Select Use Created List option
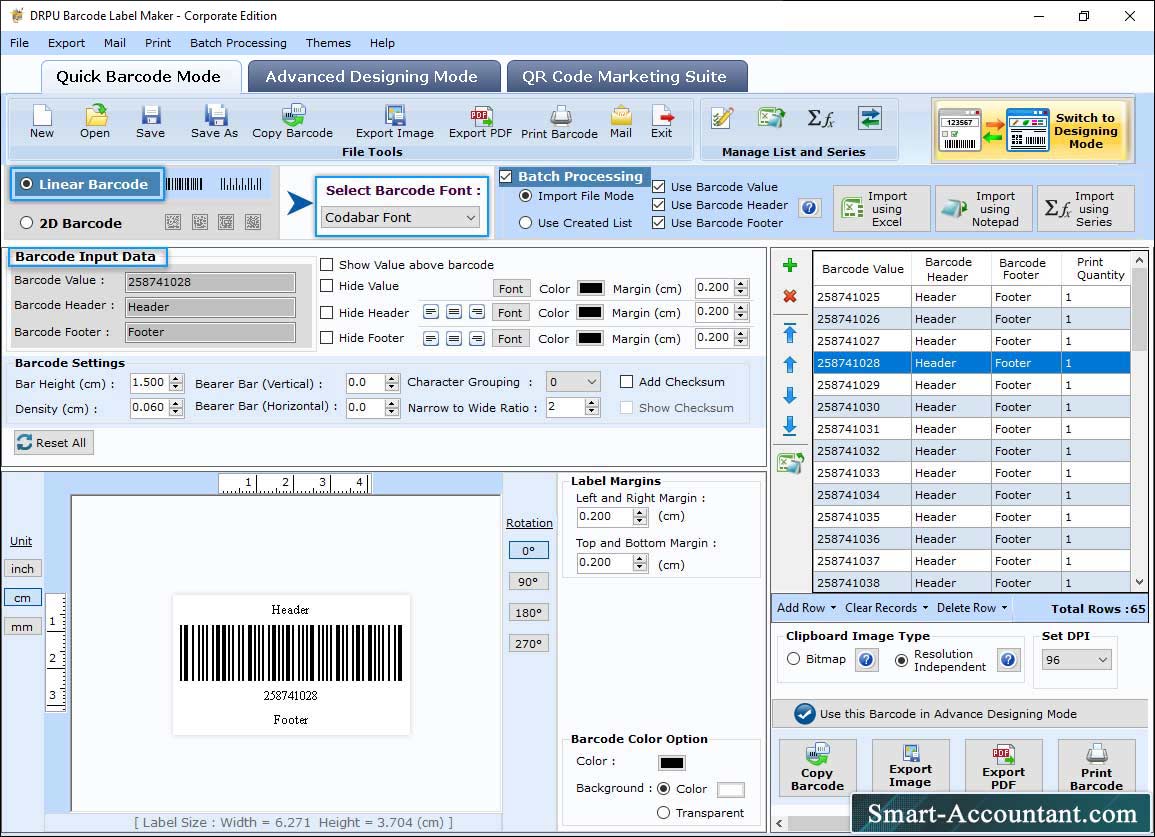1155x837 pixels. tap(525, 223)
